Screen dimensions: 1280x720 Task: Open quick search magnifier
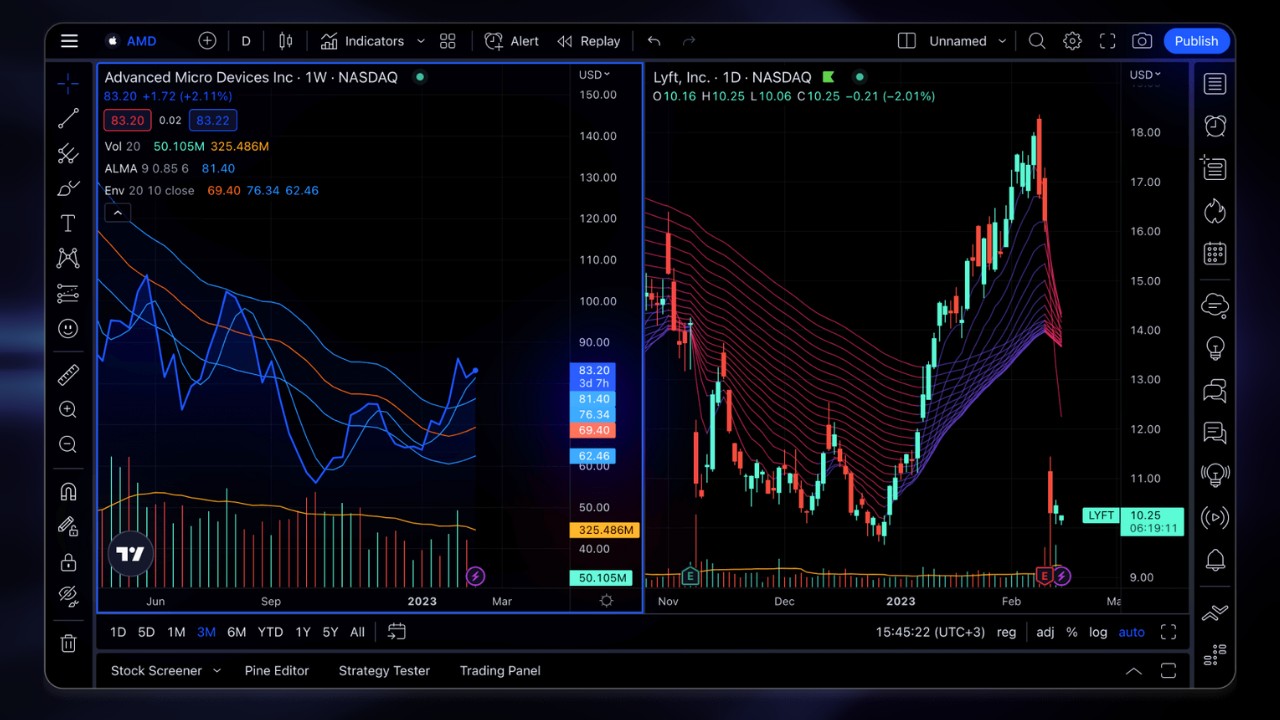click(x=1037, y=41)
